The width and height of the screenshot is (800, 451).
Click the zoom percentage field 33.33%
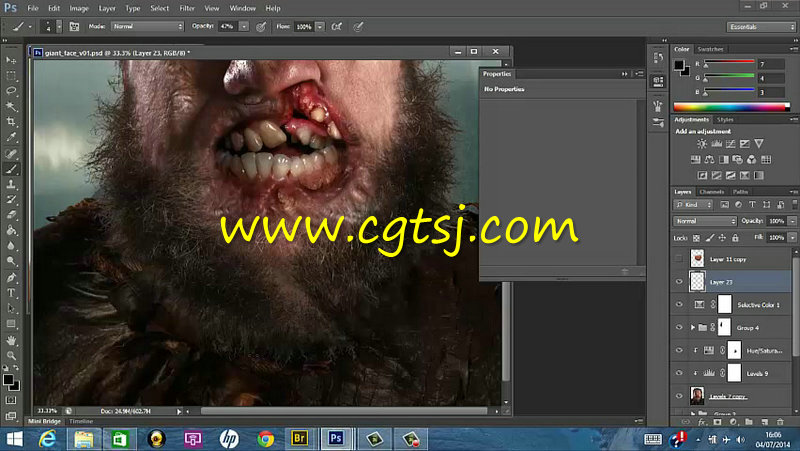[47, 411]
